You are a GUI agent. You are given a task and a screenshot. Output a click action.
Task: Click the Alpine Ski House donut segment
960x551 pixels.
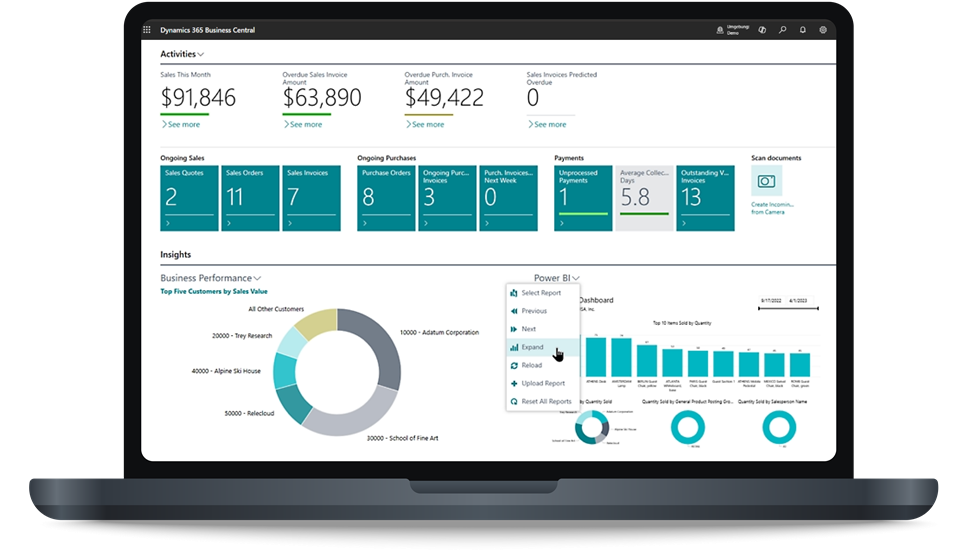[x=284, y=371]
